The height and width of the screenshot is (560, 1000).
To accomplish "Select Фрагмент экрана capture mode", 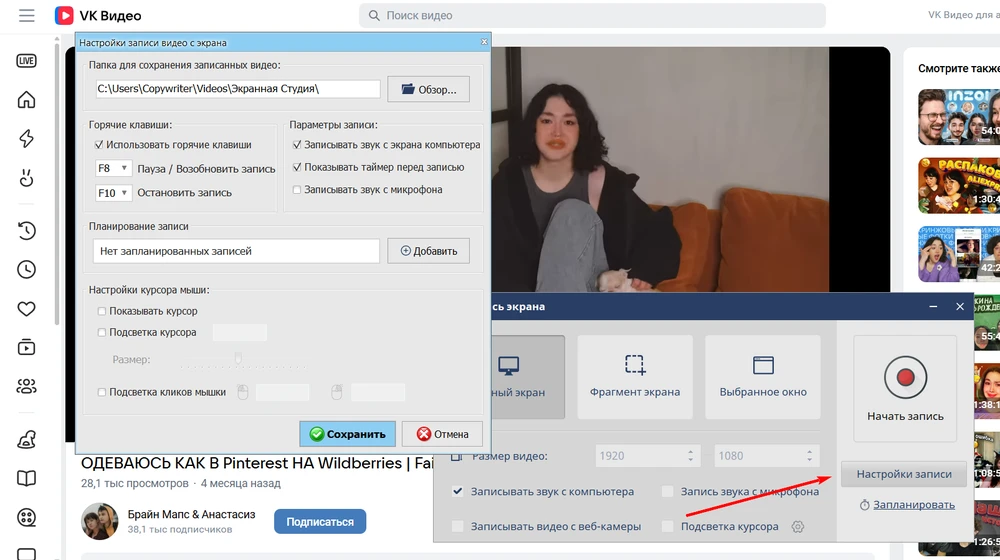I will pos(635,377).
